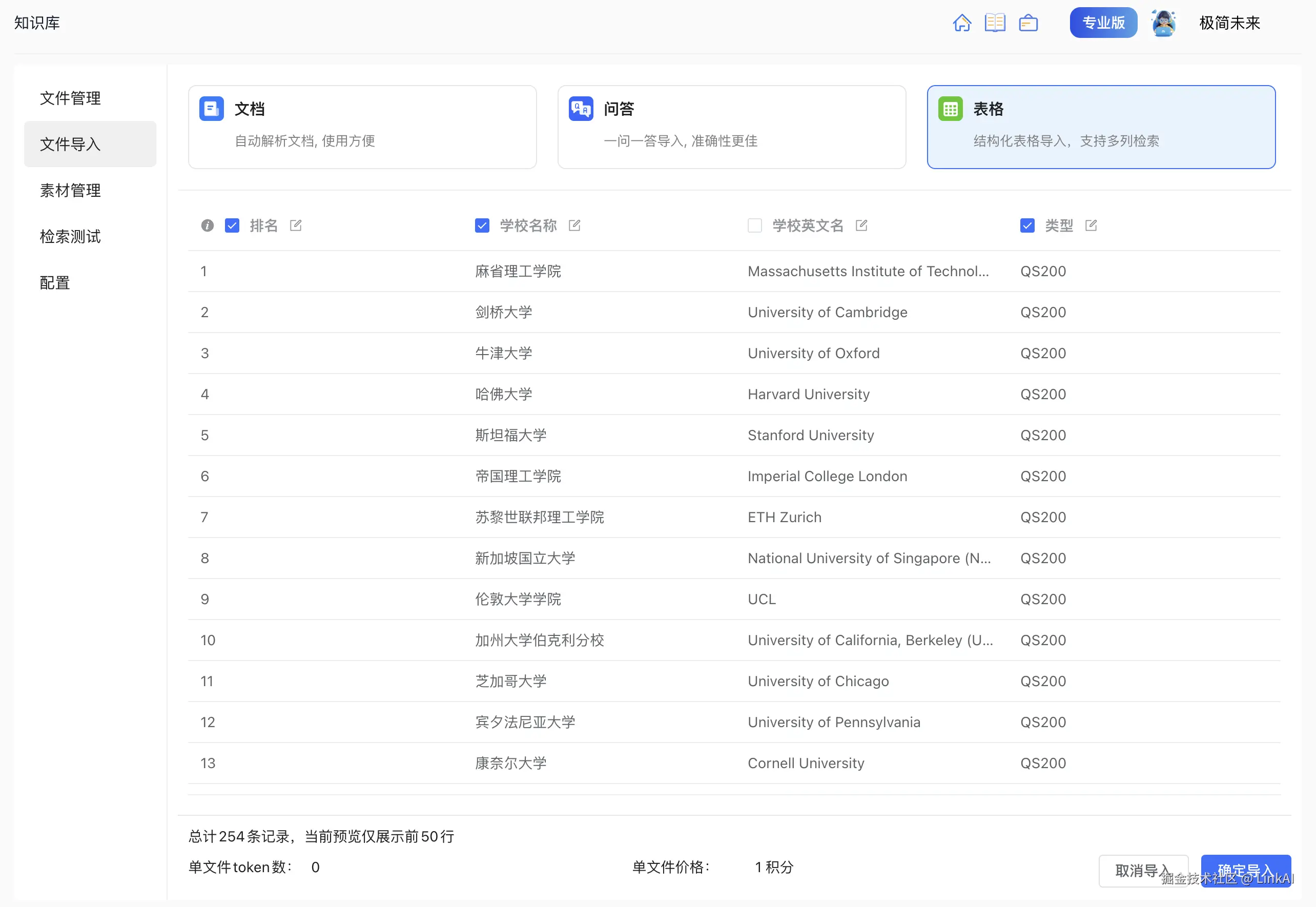Open the 配置 section

point(54,282)
